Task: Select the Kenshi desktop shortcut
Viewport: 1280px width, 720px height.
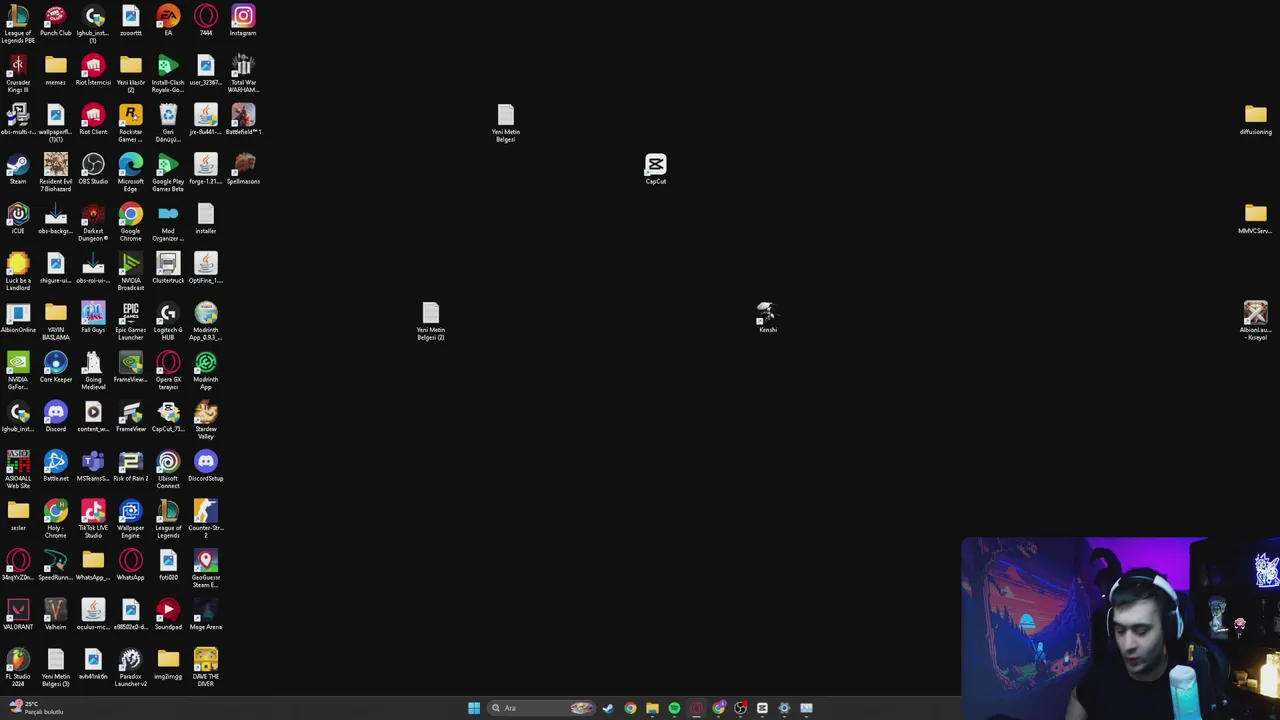Action: coord(767,317)
